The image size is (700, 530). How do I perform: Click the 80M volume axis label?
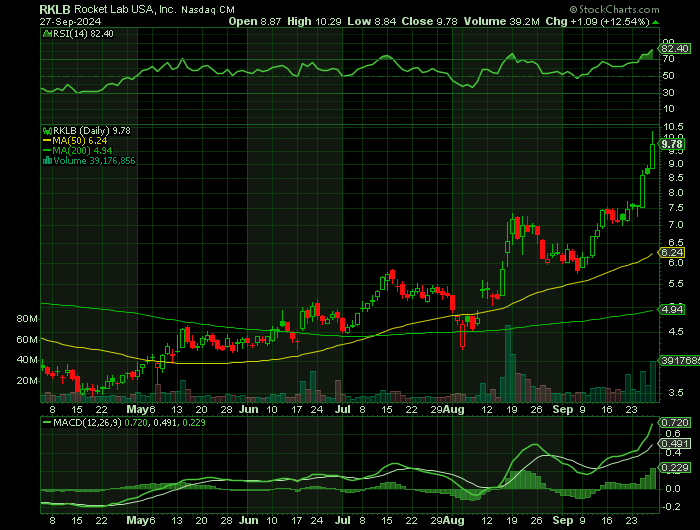point(27,319)
